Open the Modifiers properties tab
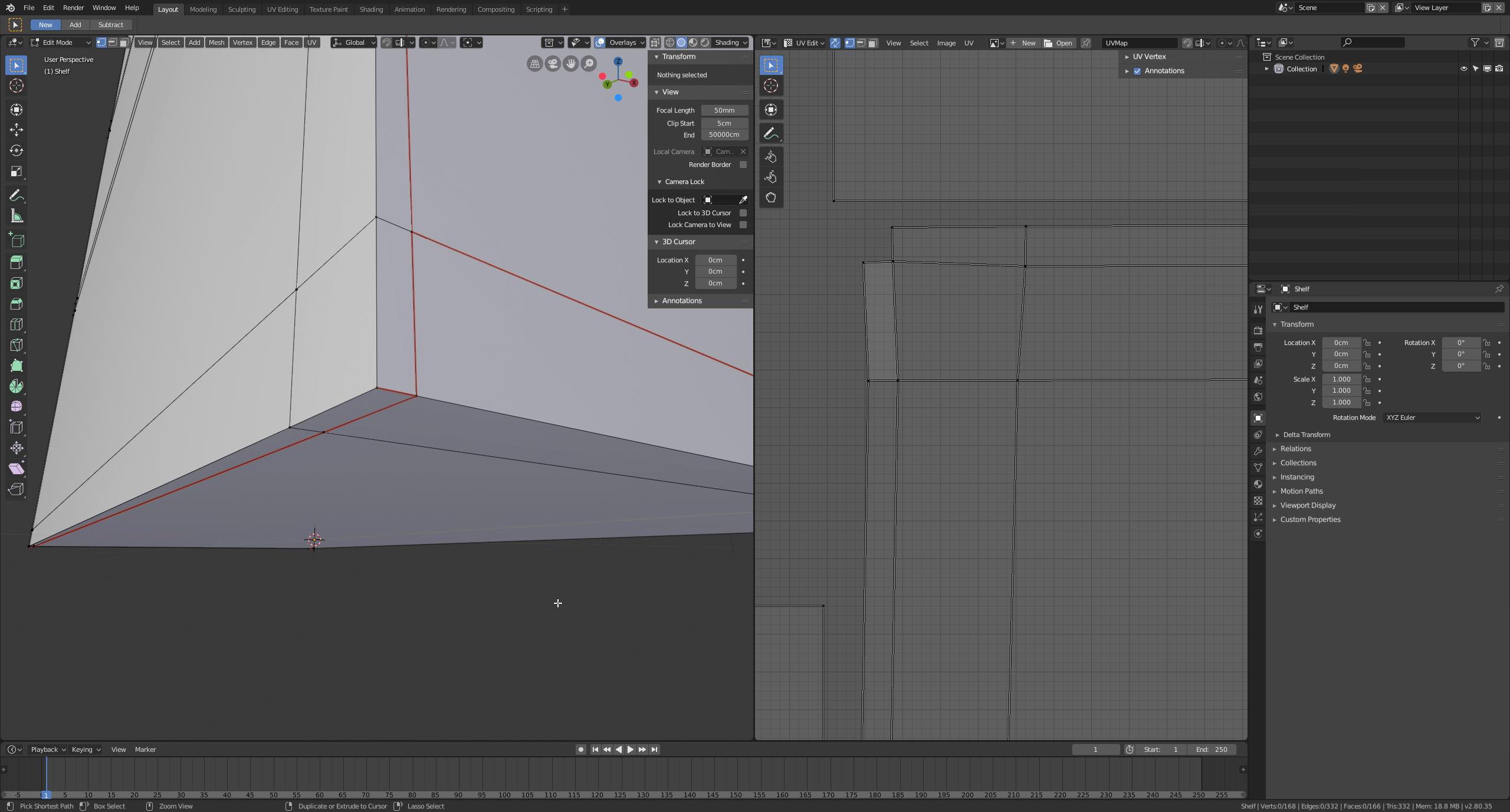 [x=1258, y=451]
